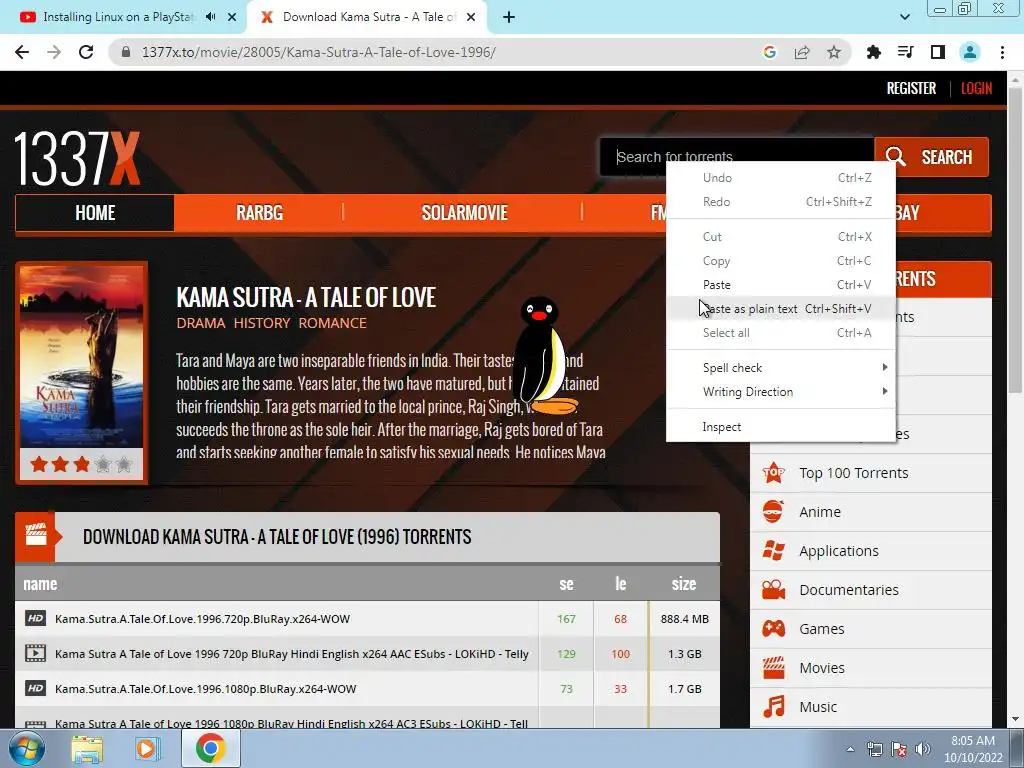Click the browser address bar URL
The image size is (1024, 768).
[x=319, y=52]
